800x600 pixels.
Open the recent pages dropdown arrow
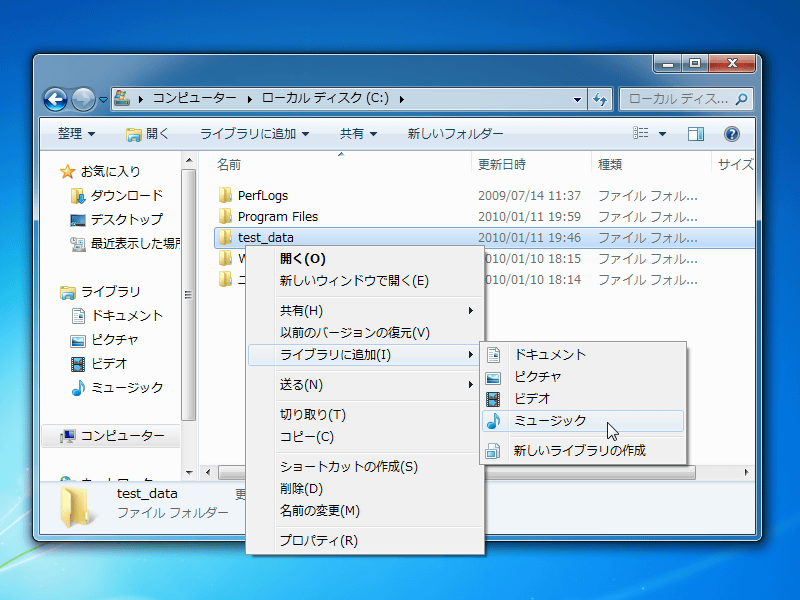(103, 99)
